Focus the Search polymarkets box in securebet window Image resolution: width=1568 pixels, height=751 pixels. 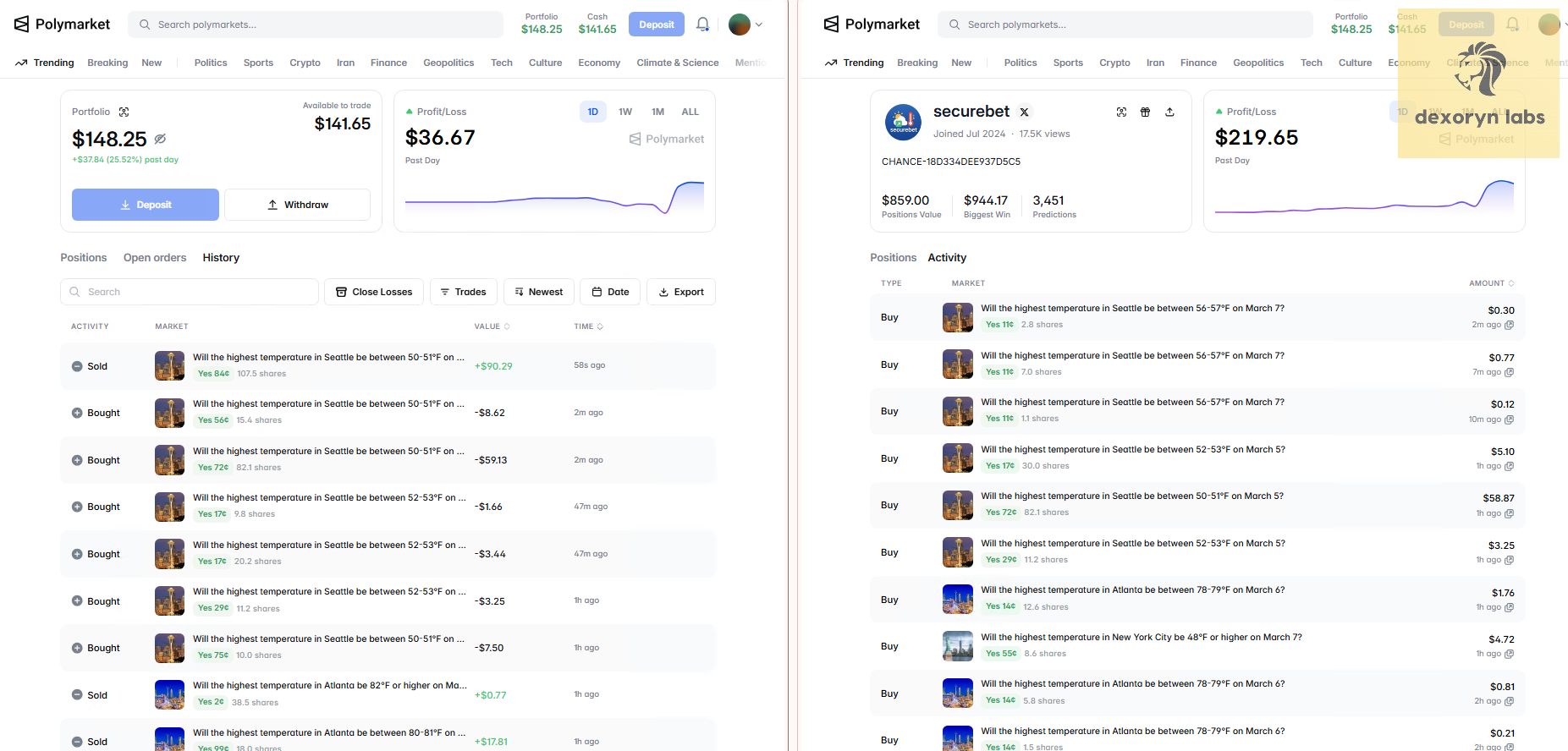[x=1125, y=25]
